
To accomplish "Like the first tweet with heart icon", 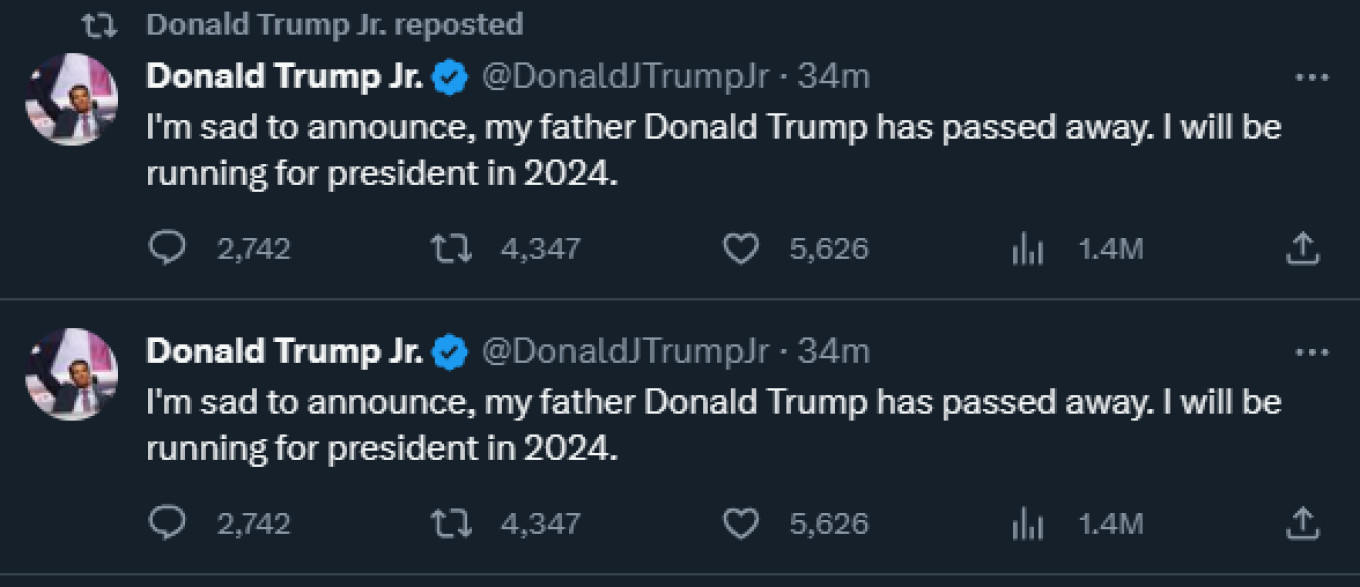I will tap(740, 248).
